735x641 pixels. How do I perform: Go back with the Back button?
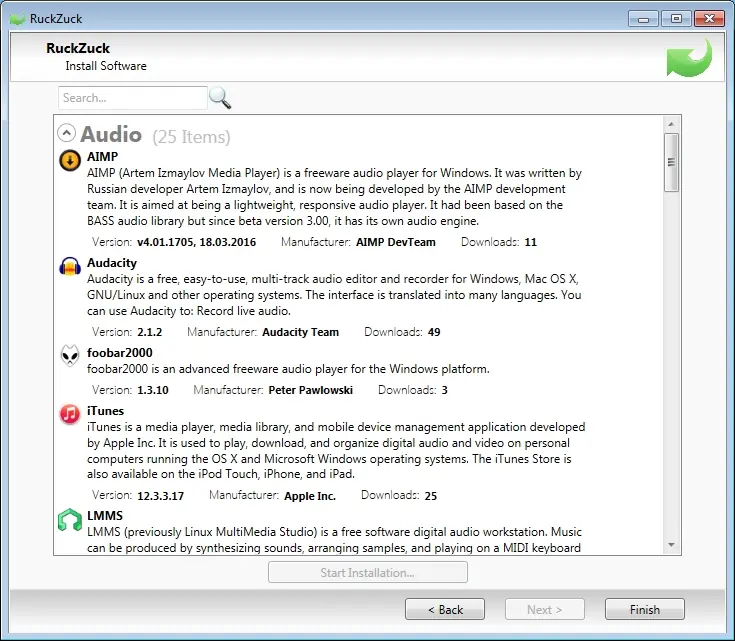point(445,609)
